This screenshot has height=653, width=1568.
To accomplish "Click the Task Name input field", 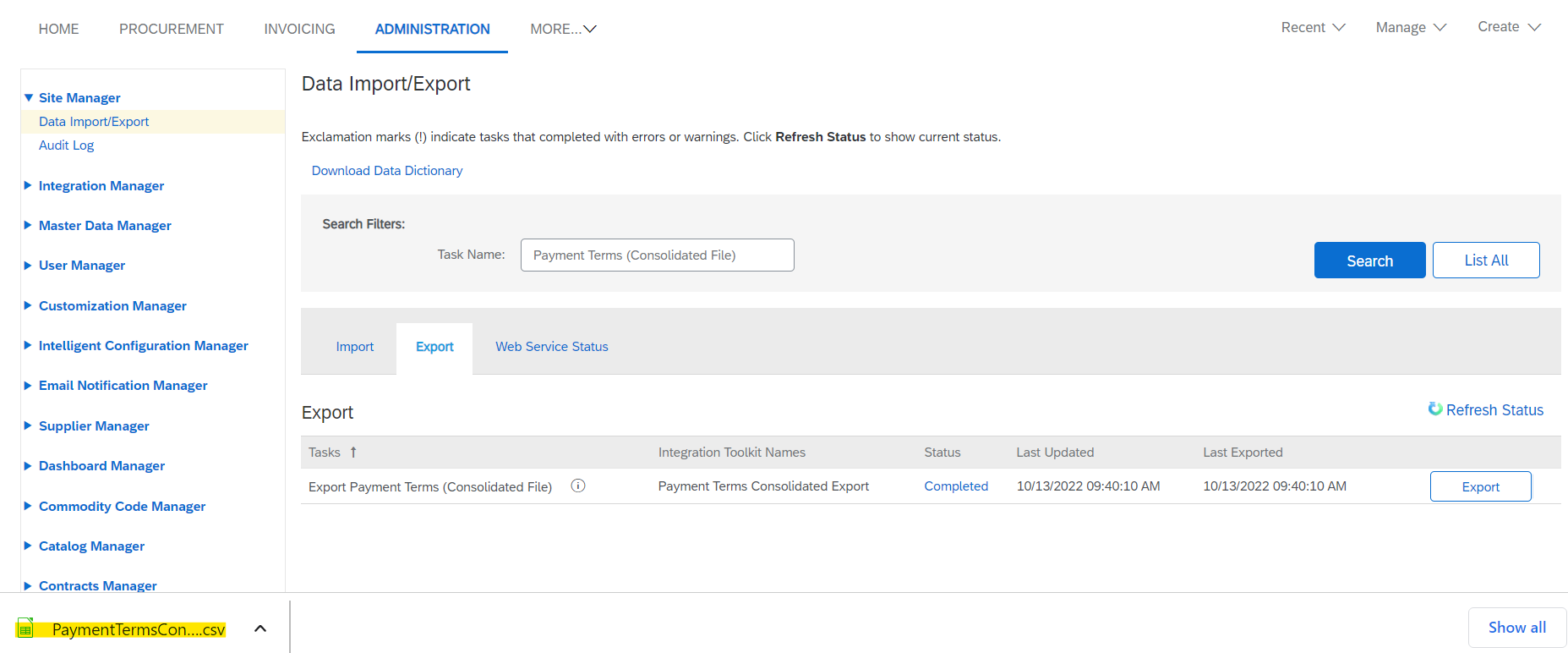I will coord(657,255).
